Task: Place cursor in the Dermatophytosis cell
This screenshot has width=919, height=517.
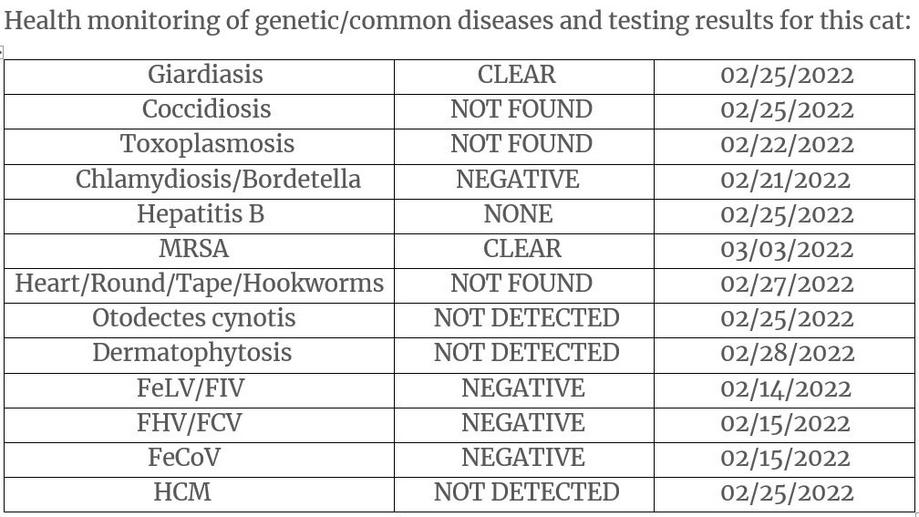Action: tap(192, 353)
